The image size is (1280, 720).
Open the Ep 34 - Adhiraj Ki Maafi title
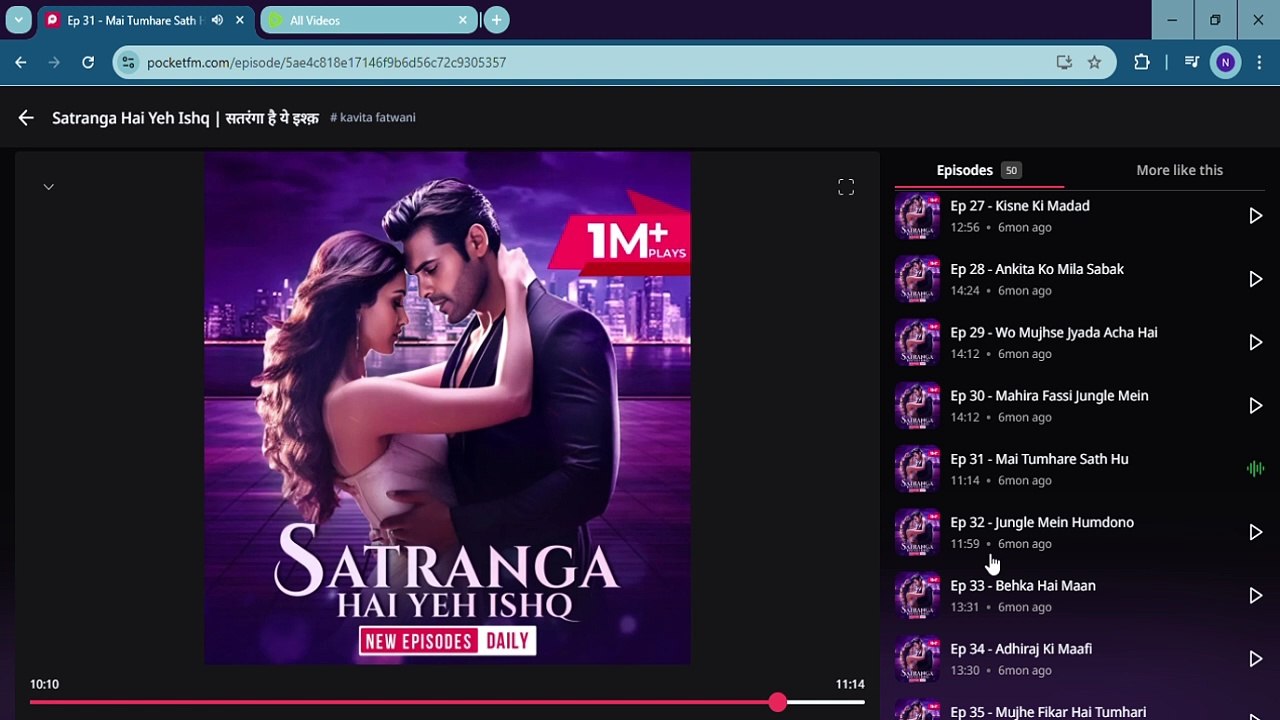(1021, 649)
